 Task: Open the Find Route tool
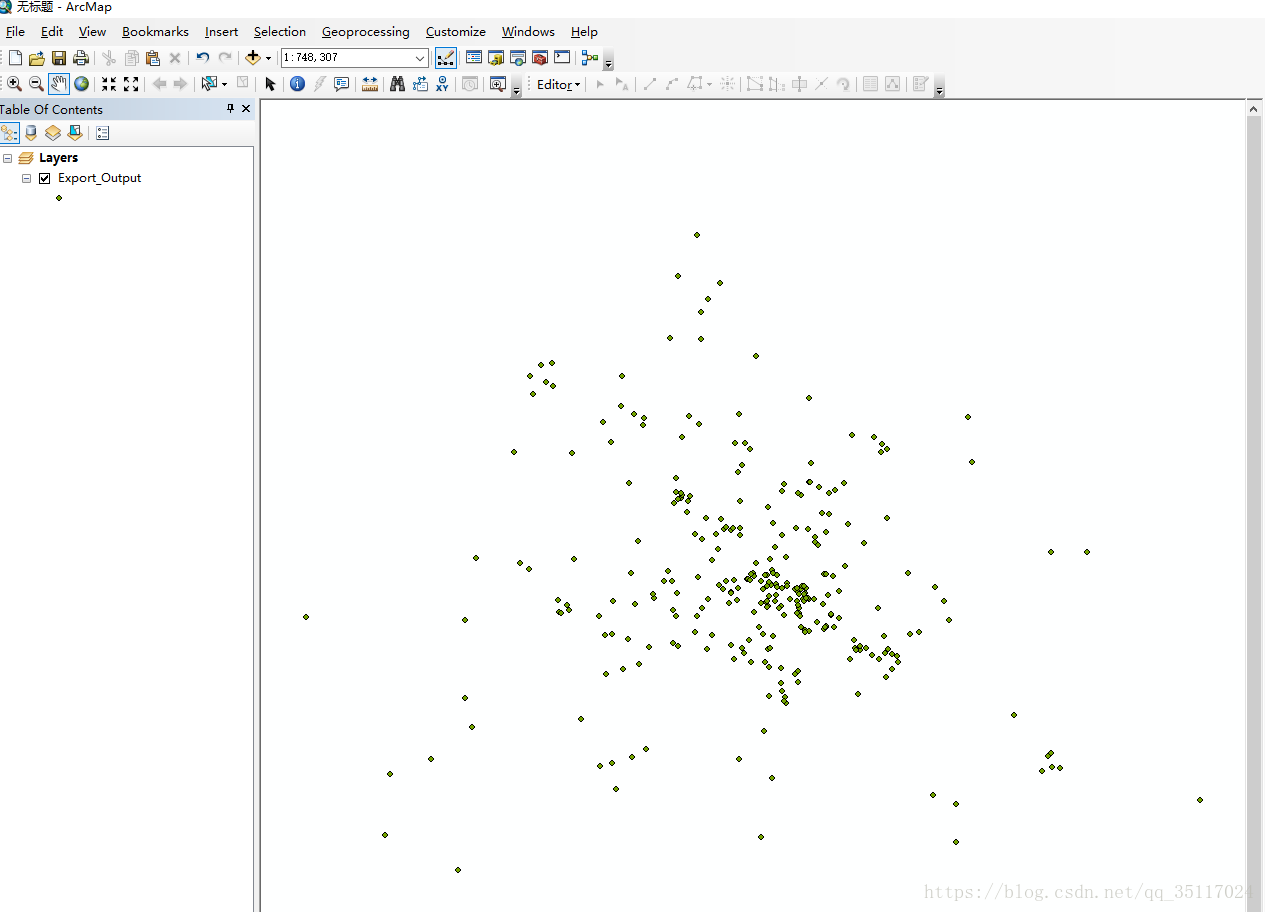click(420, 84)
